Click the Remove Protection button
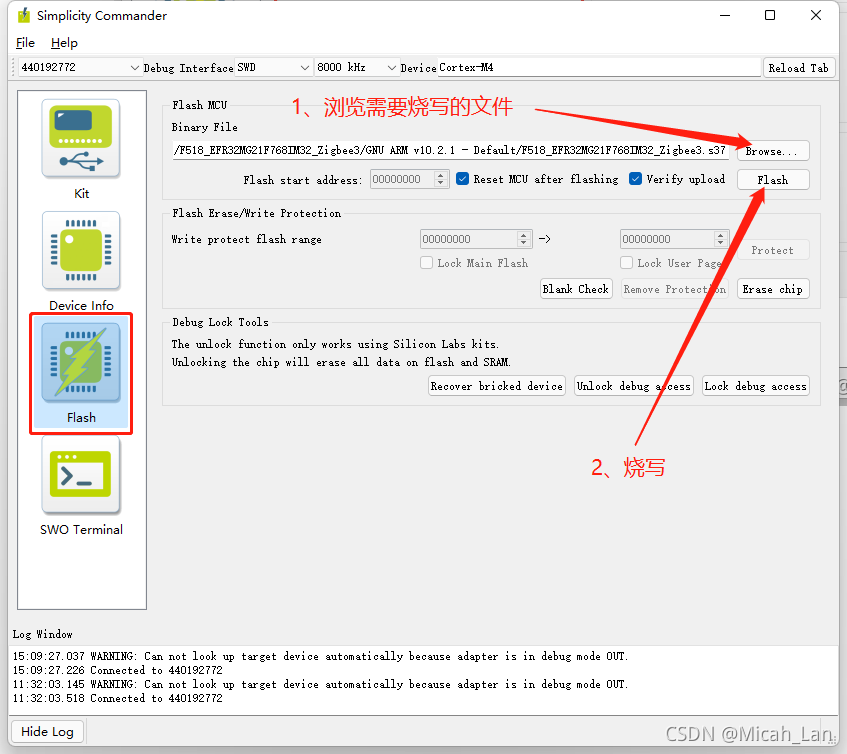This screenshot has height=754, width=847. pyautogui.click(x=675, y=289)
